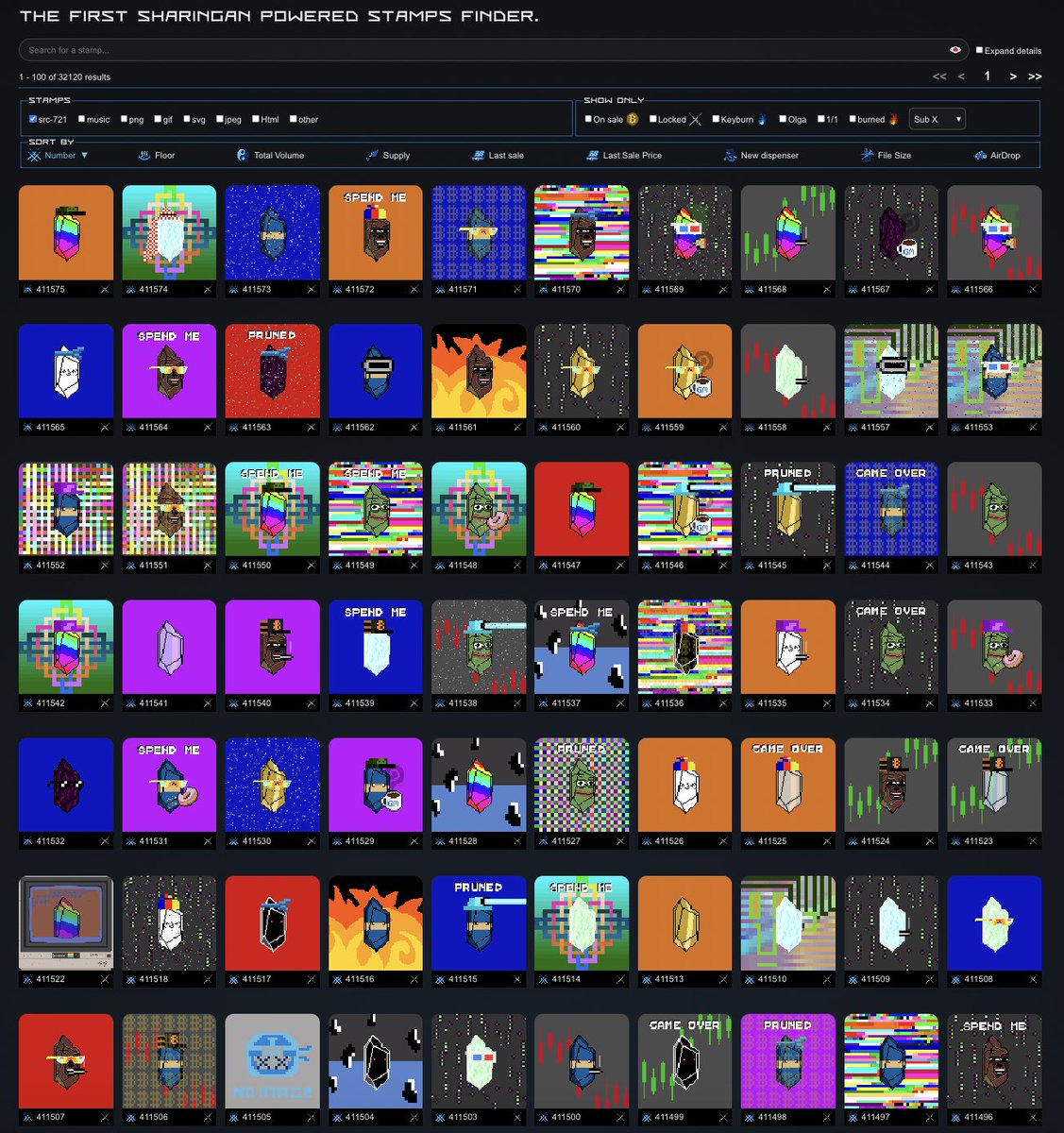Click the crossed icon on stamp 411503
1064x1133 pixels.
(x=517, y=1117)
